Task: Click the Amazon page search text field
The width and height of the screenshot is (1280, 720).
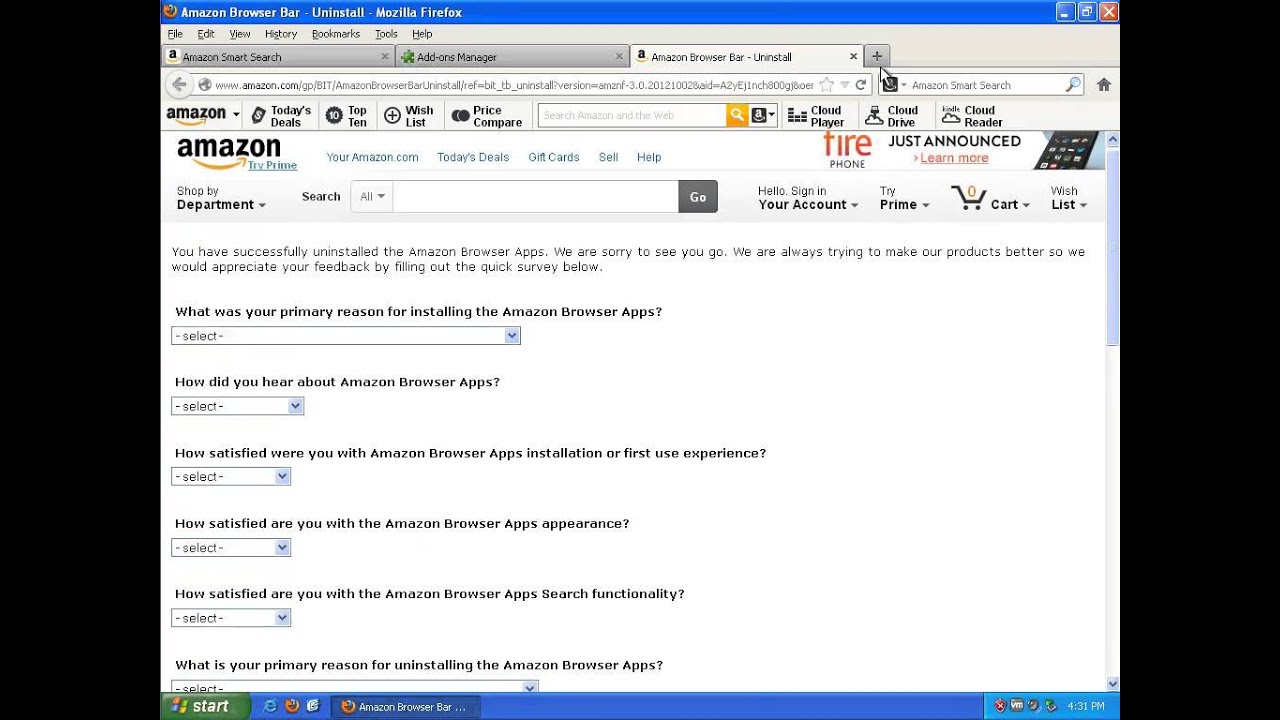Action: pos(536,197)
